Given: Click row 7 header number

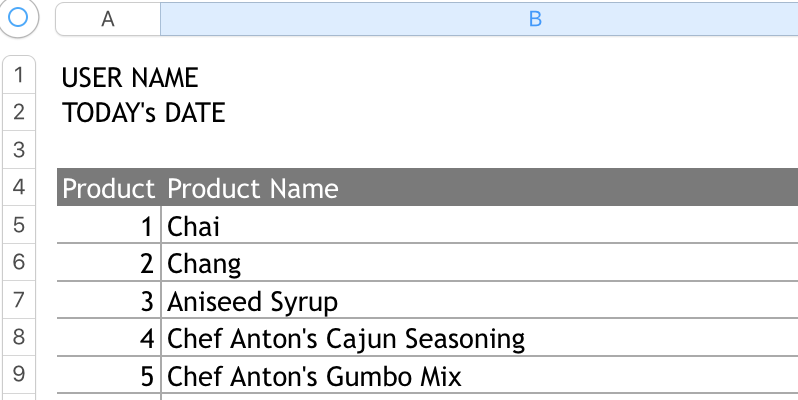Looking at the screenshot, I should (x=19, y=301).
